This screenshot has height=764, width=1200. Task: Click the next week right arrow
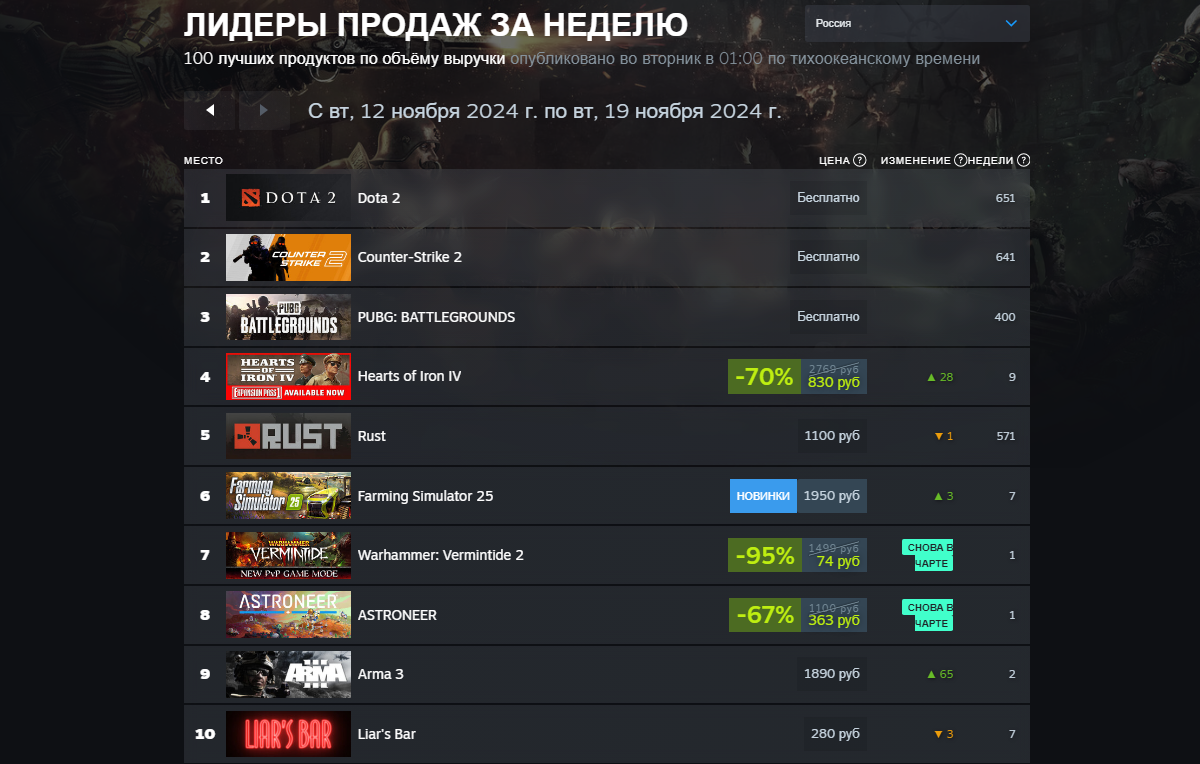pos(264,110)
